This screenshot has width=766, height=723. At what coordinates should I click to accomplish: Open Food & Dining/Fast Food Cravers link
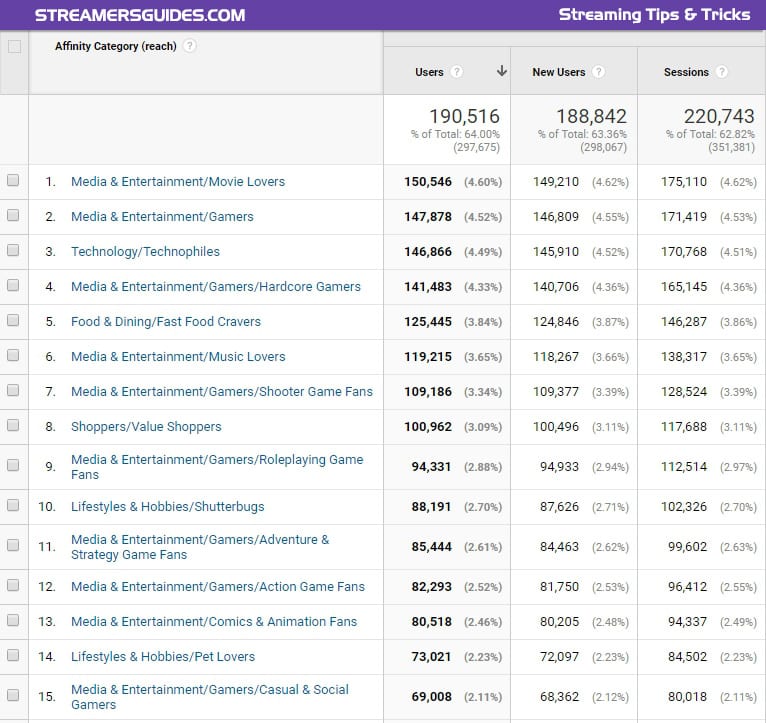166,321
